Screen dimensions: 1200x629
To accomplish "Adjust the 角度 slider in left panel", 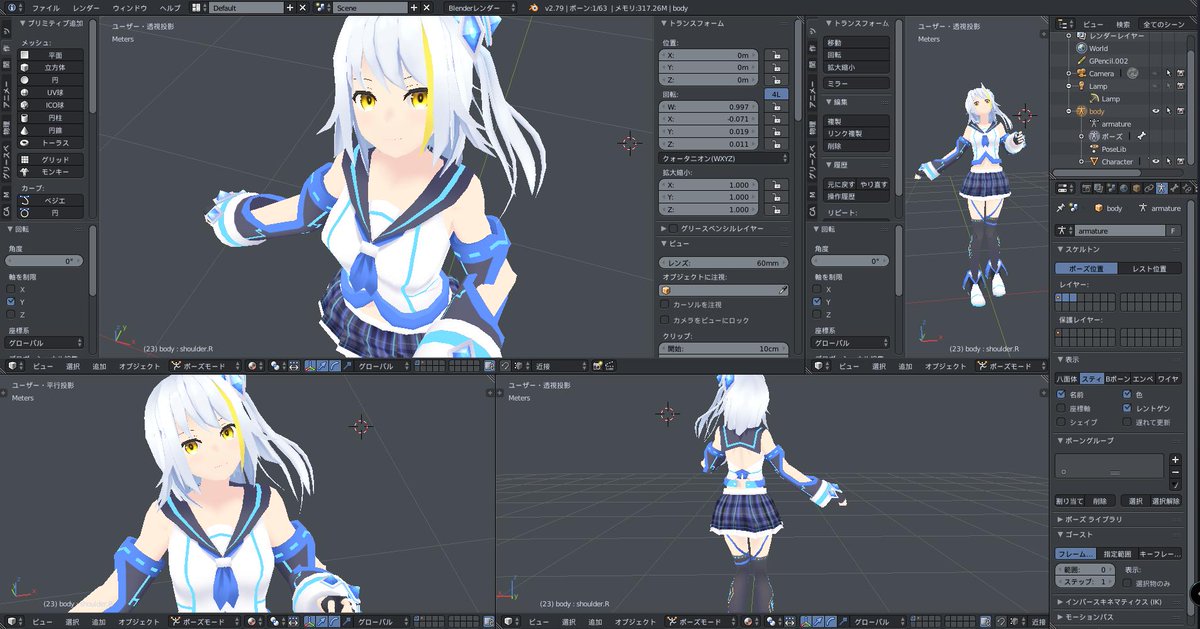I will pyautogui.click(x=44, y=260).
